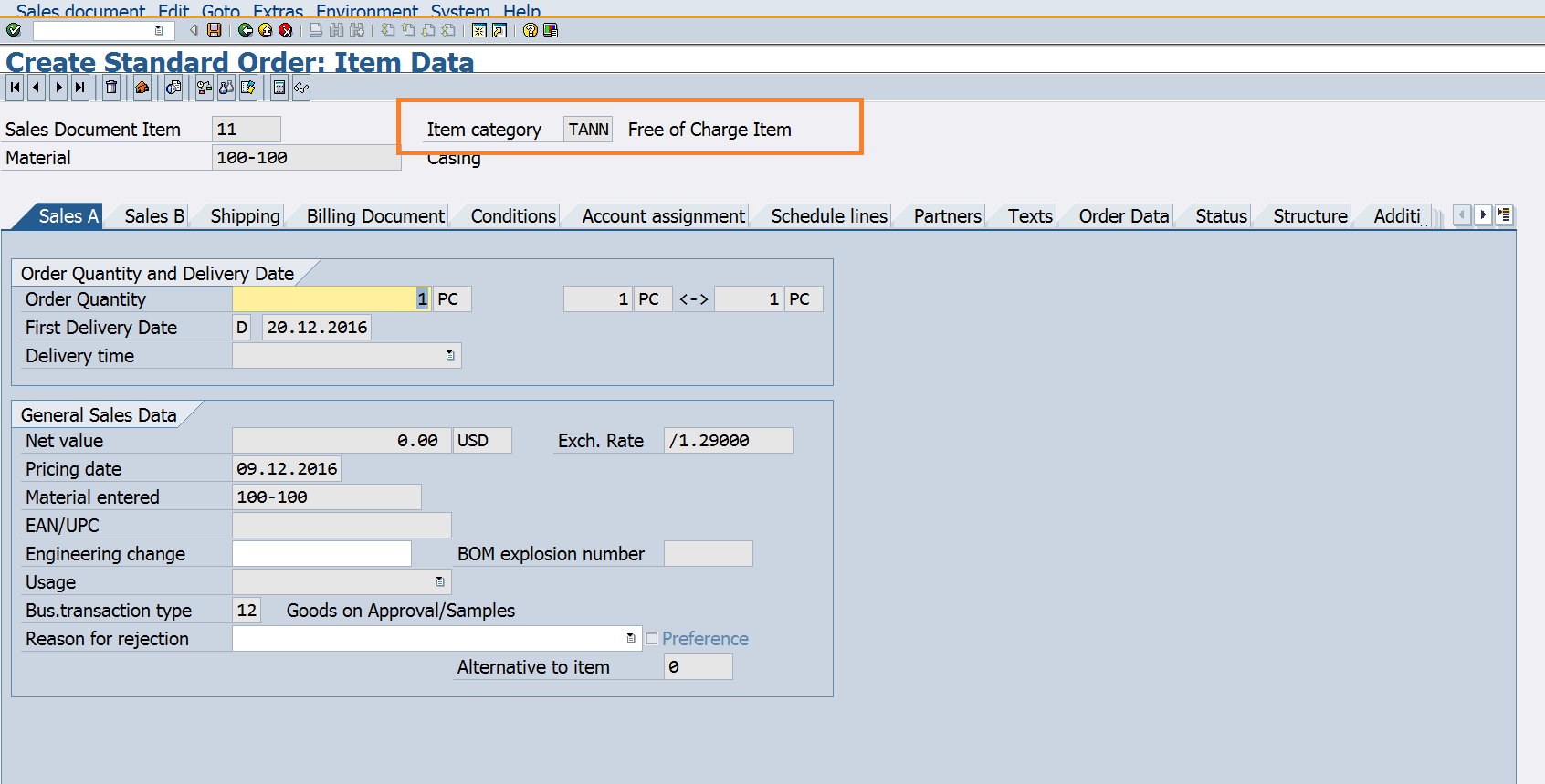Click the delivery date type D field
The width and height of the screenshot is (1545, 784).
click(x=242, y=328)
